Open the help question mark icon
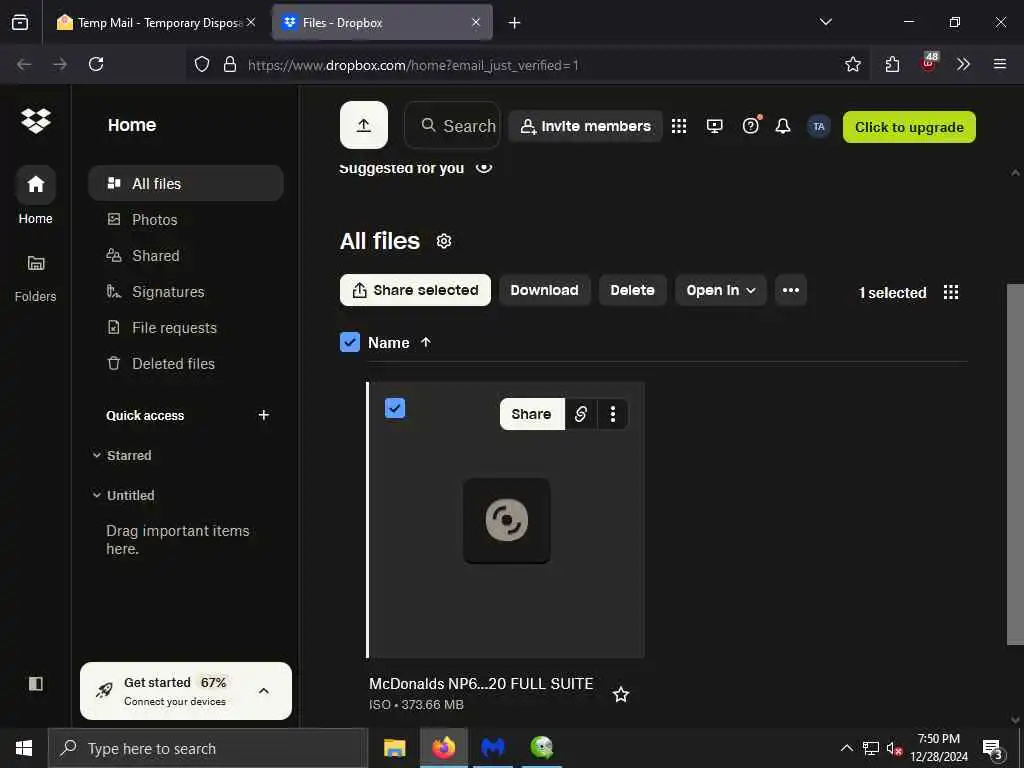This screenshot has width=1024, height=768. [751, 126]
